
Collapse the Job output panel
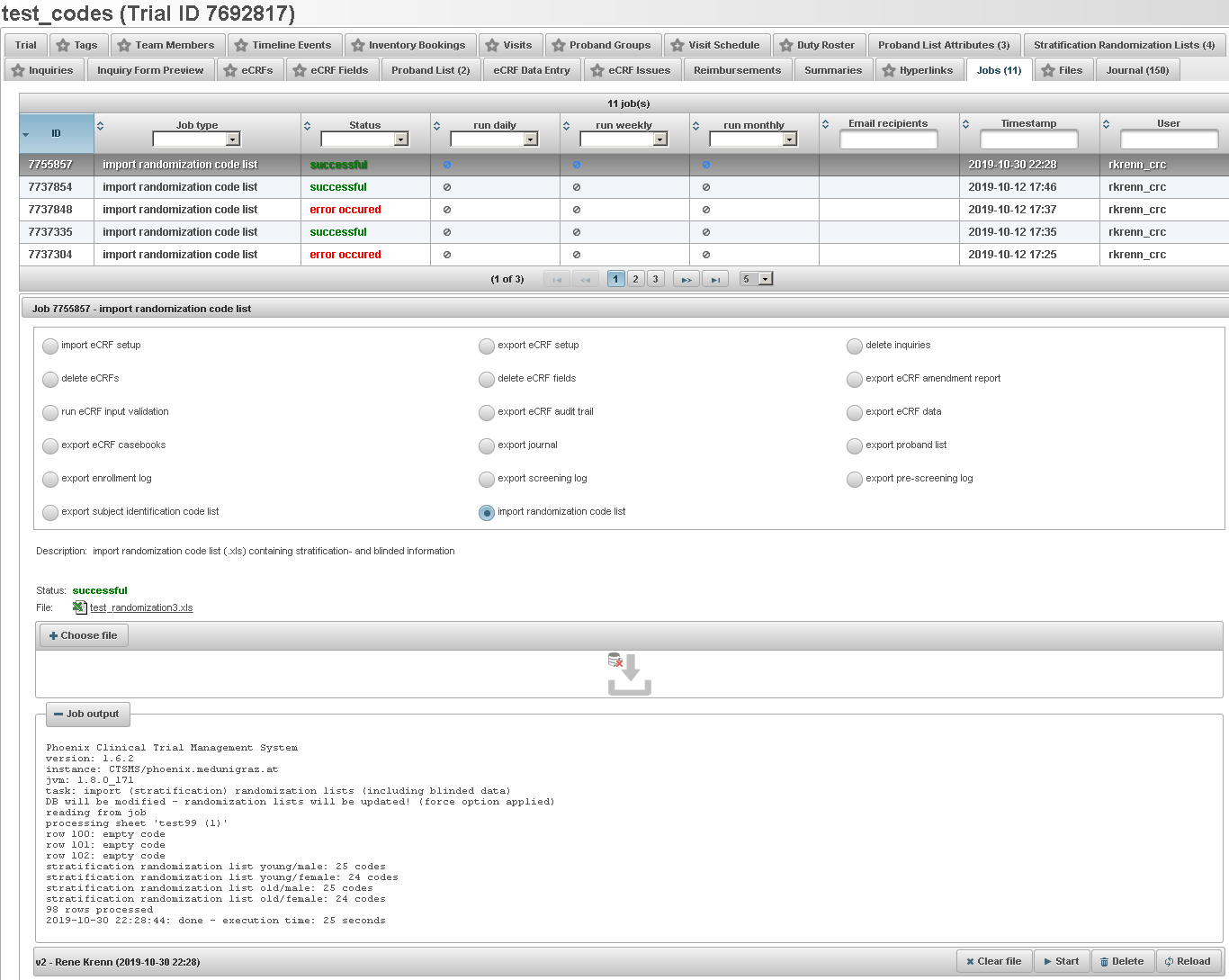[57, 714]
